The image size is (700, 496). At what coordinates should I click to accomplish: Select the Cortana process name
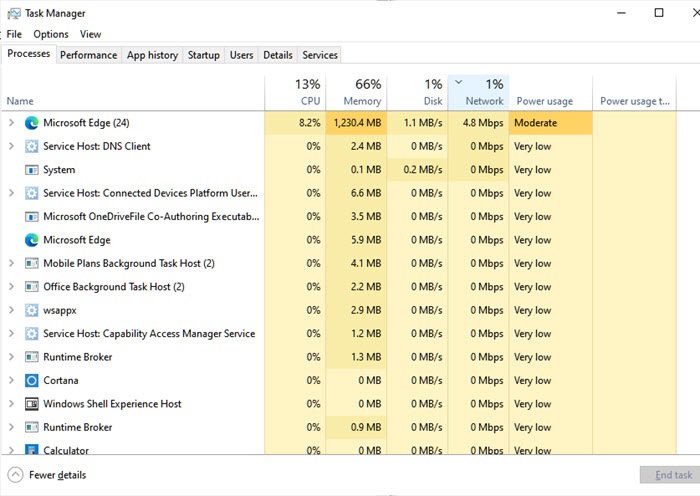(x=61, y=380)
